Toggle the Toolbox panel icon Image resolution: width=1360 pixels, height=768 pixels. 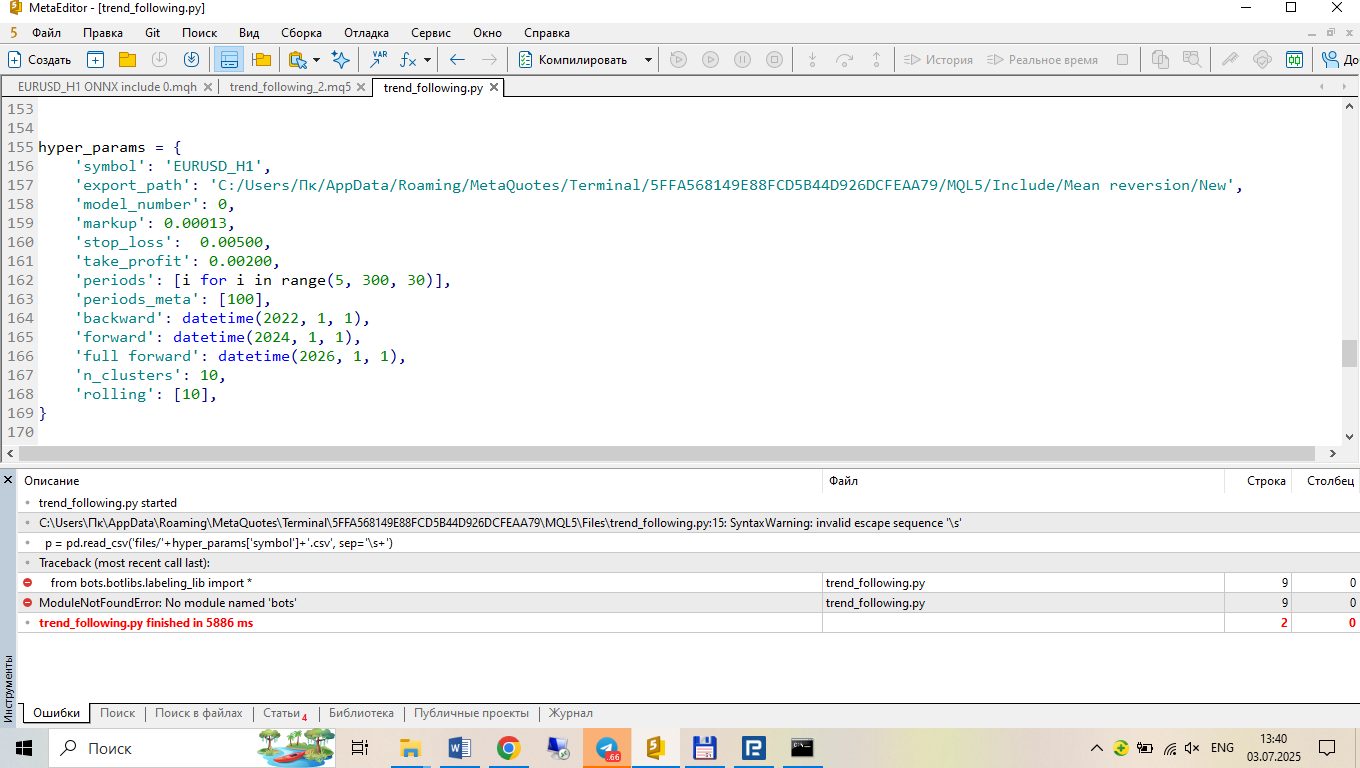229,60
